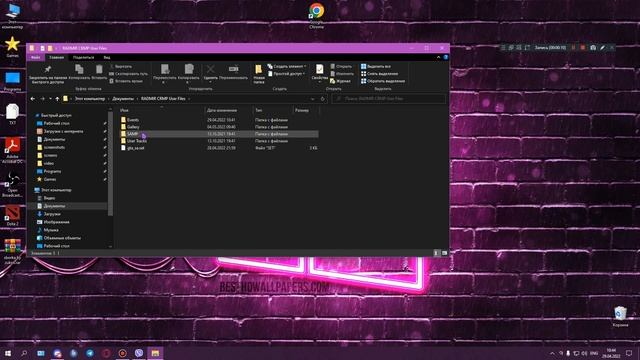Open the recent locations dropdown arrow
640x360 pixels.
coord(50,98)
